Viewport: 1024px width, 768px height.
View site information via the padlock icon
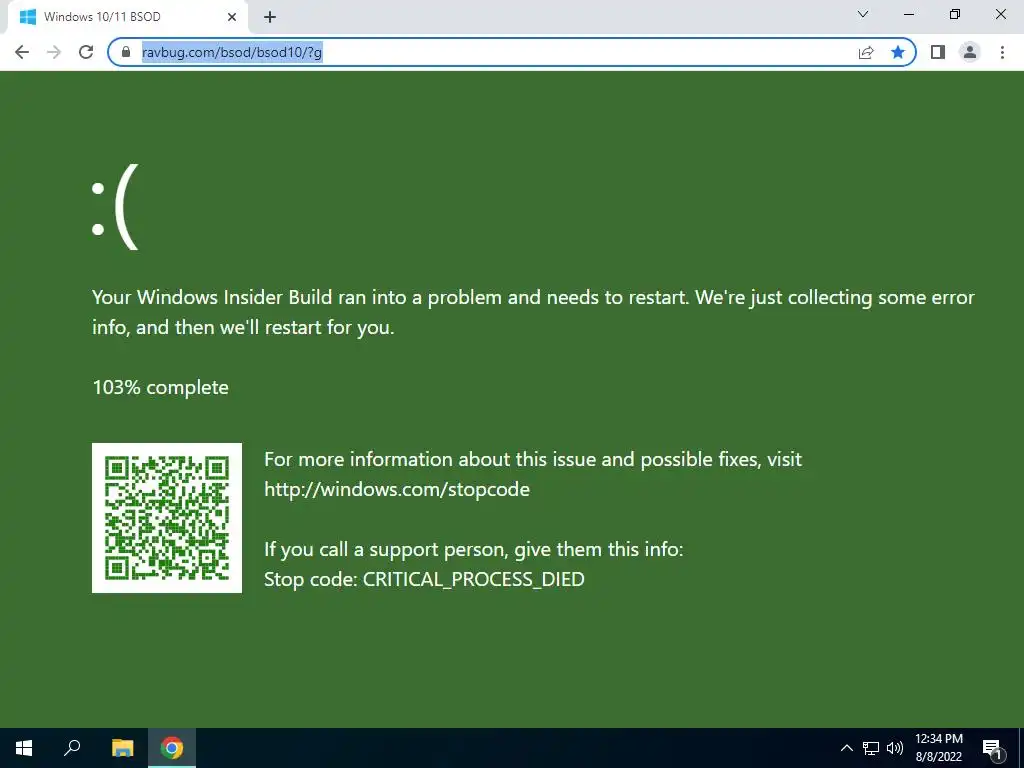point(126,52)
